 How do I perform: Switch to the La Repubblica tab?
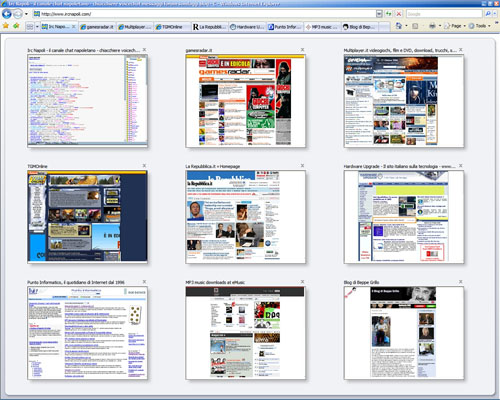210,27
